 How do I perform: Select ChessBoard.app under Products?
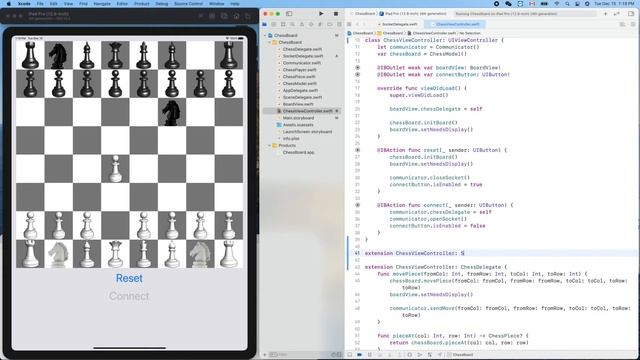tap(298, 152)
